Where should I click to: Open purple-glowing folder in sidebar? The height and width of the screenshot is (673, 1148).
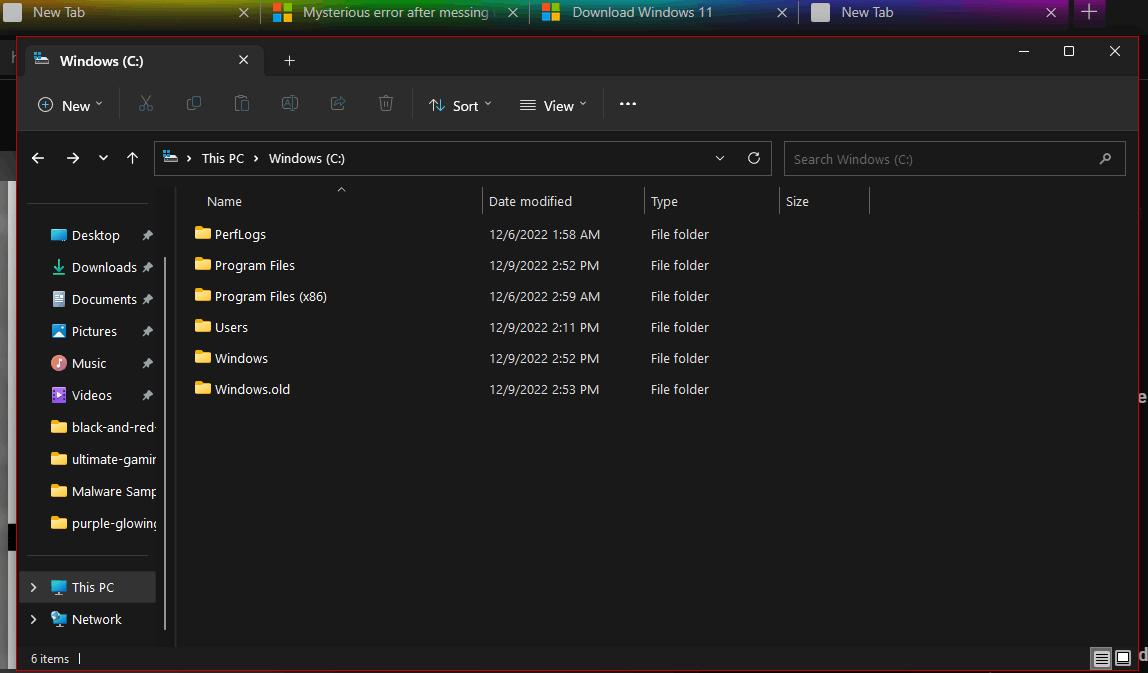click(x=113, y=524)
